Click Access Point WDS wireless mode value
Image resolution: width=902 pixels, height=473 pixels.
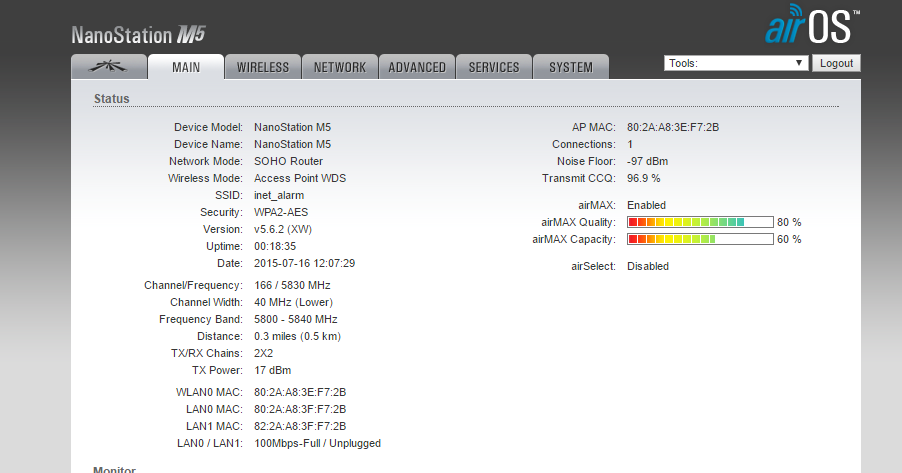click(x=300, y=178)
